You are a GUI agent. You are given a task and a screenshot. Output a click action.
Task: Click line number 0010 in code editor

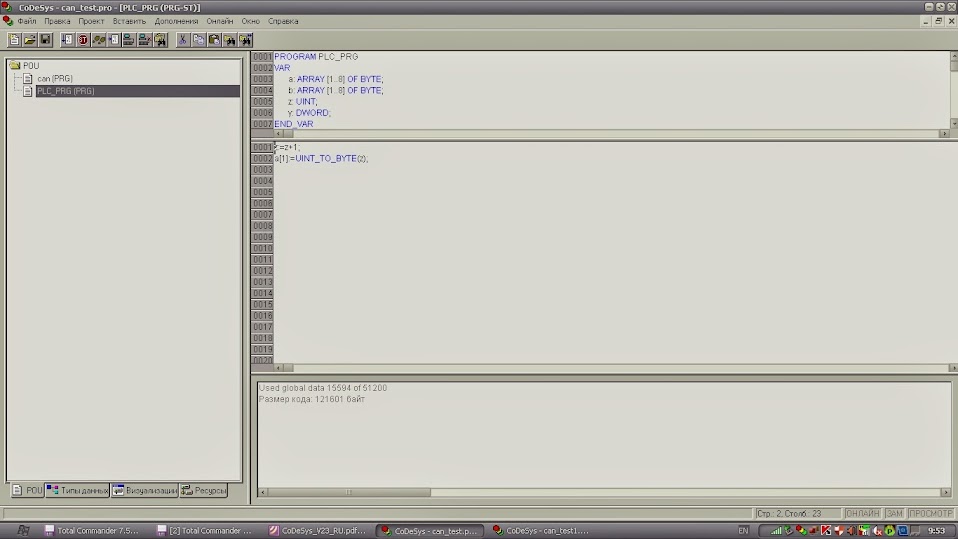coord(262,248)
